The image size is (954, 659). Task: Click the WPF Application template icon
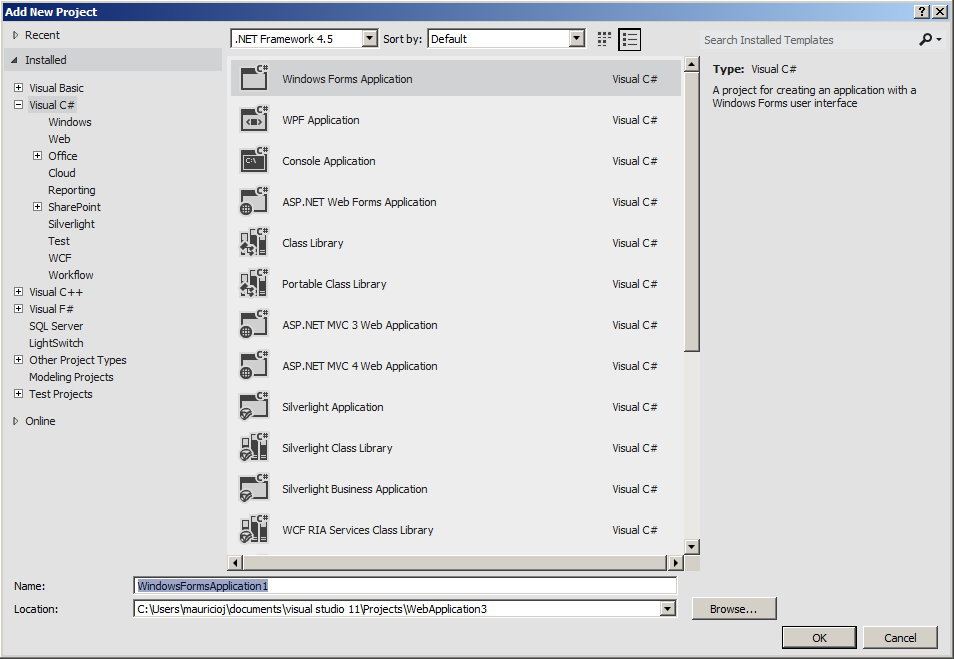(x=254, y=119)
